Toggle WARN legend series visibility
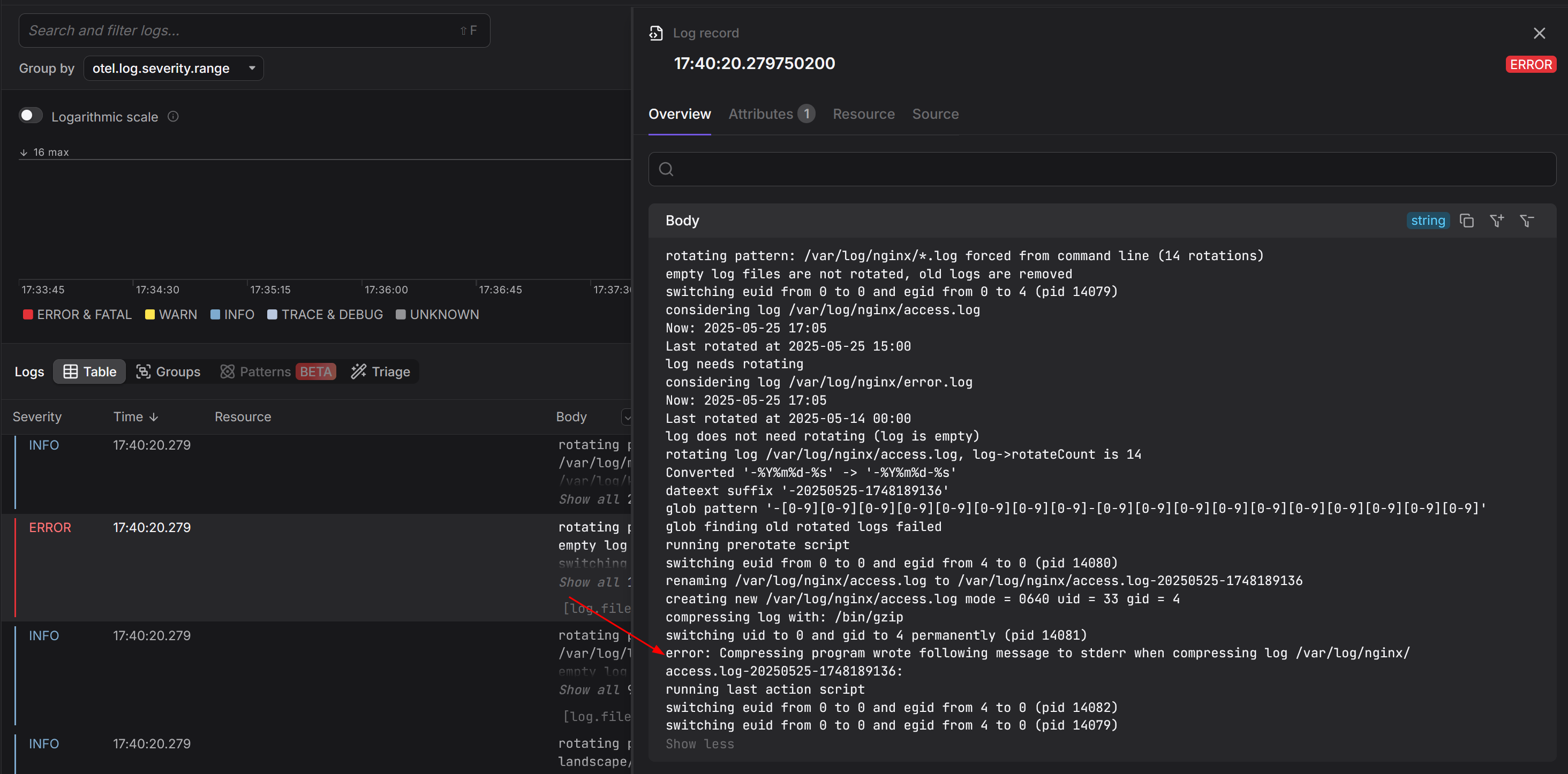 pos(171,315)
